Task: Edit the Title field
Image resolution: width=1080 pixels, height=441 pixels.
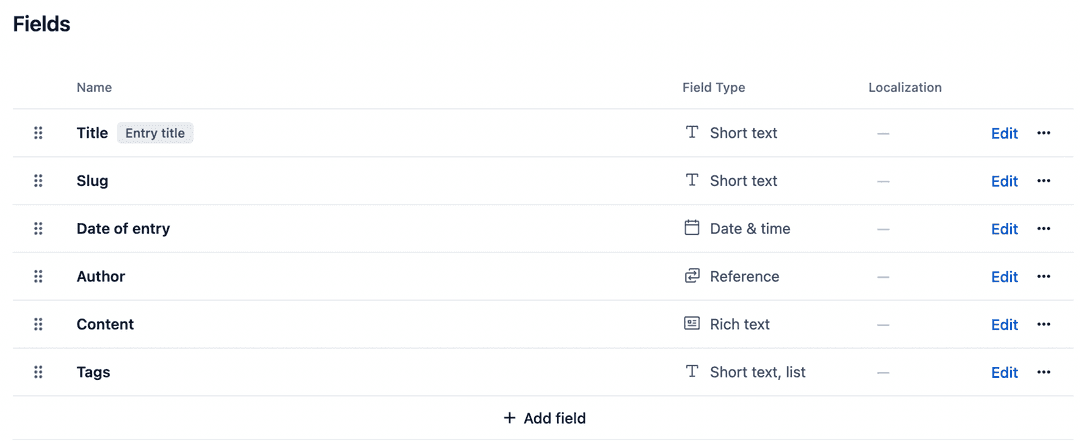Action: (x=1004, y=133)
